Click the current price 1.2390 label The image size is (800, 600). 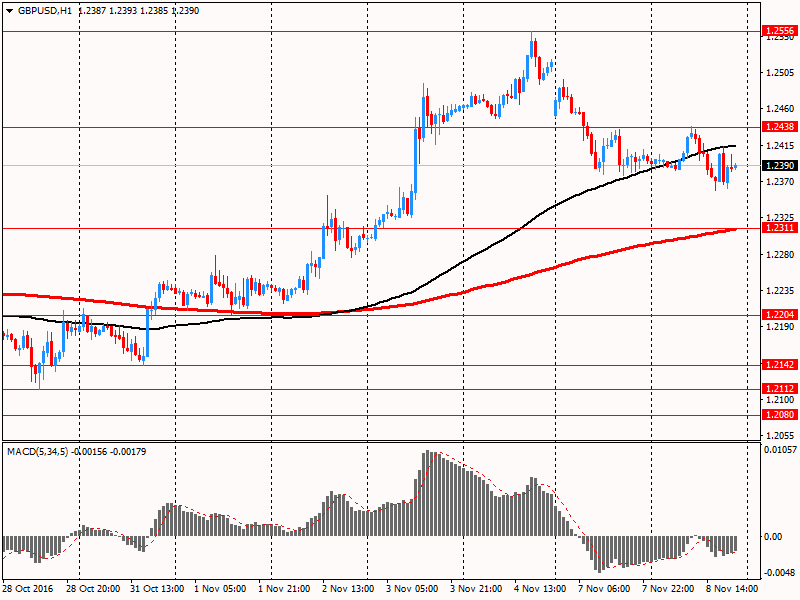(x=780, y=165)
